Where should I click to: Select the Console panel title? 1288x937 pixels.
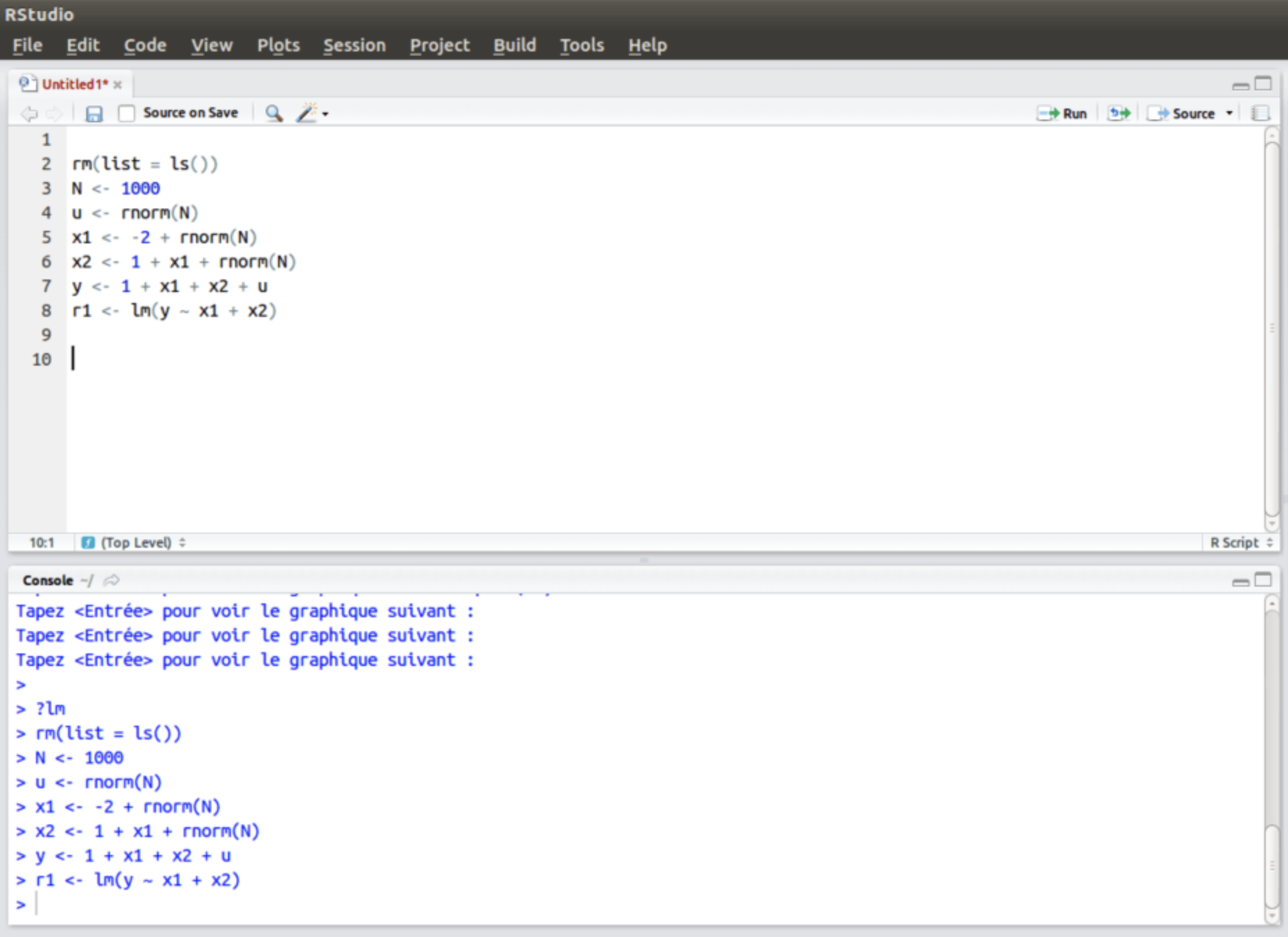tap(47, 580)
